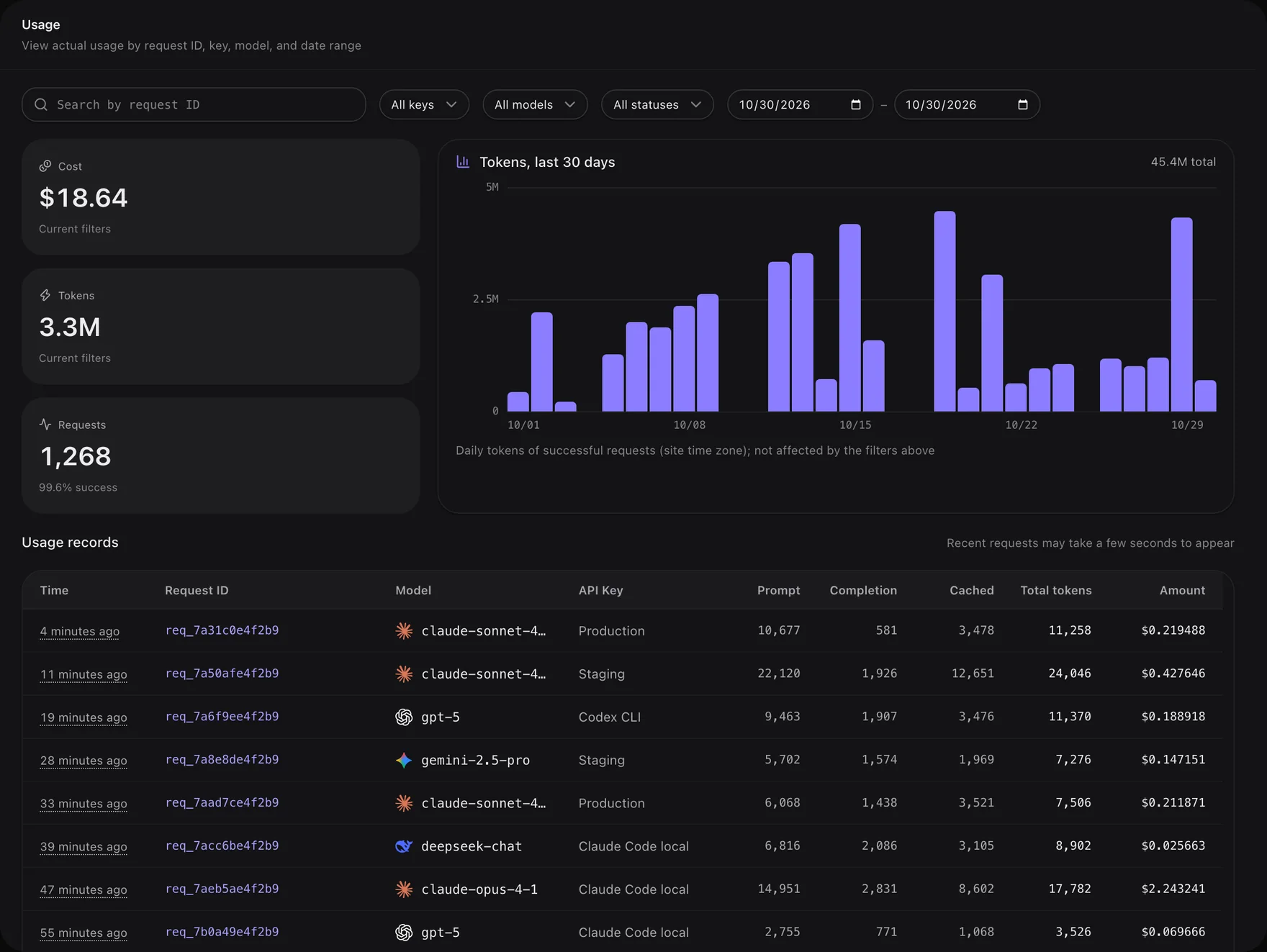Click the Gemini icon beside gemini-2.5-pro
Viewport: 1267px width, 952px height.
coord(404,760)
